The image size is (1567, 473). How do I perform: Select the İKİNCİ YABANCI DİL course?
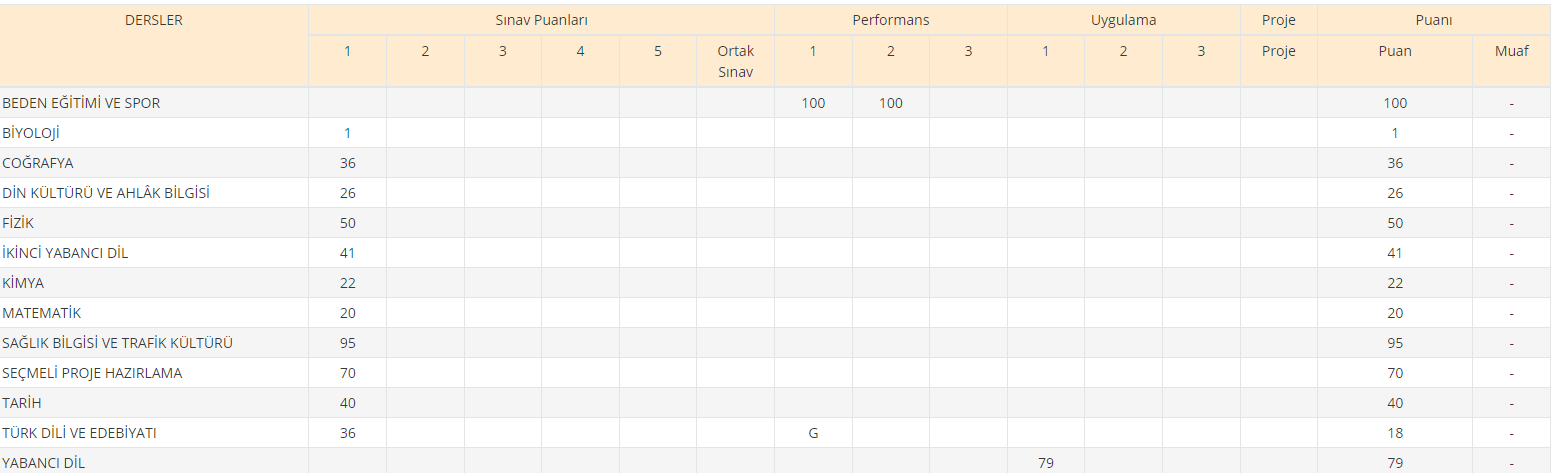click(65, 253)
